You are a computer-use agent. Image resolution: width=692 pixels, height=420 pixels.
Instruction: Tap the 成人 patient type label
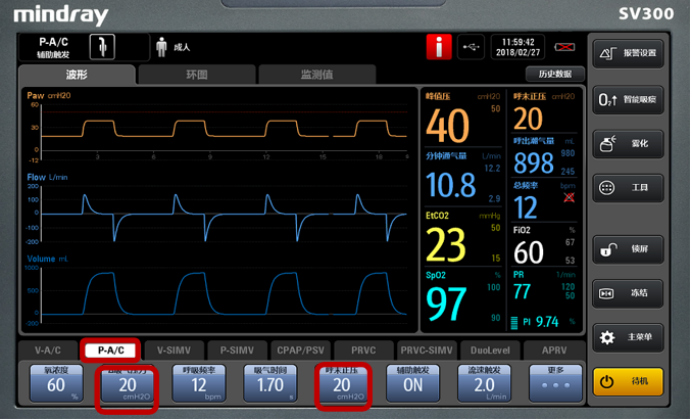(181, 47)
